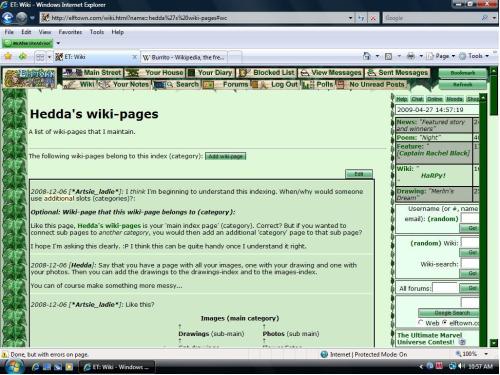This screenshot has height=375, width=500.
Task: Open Sent Messages navigation button
Action: tap(397, 72)
